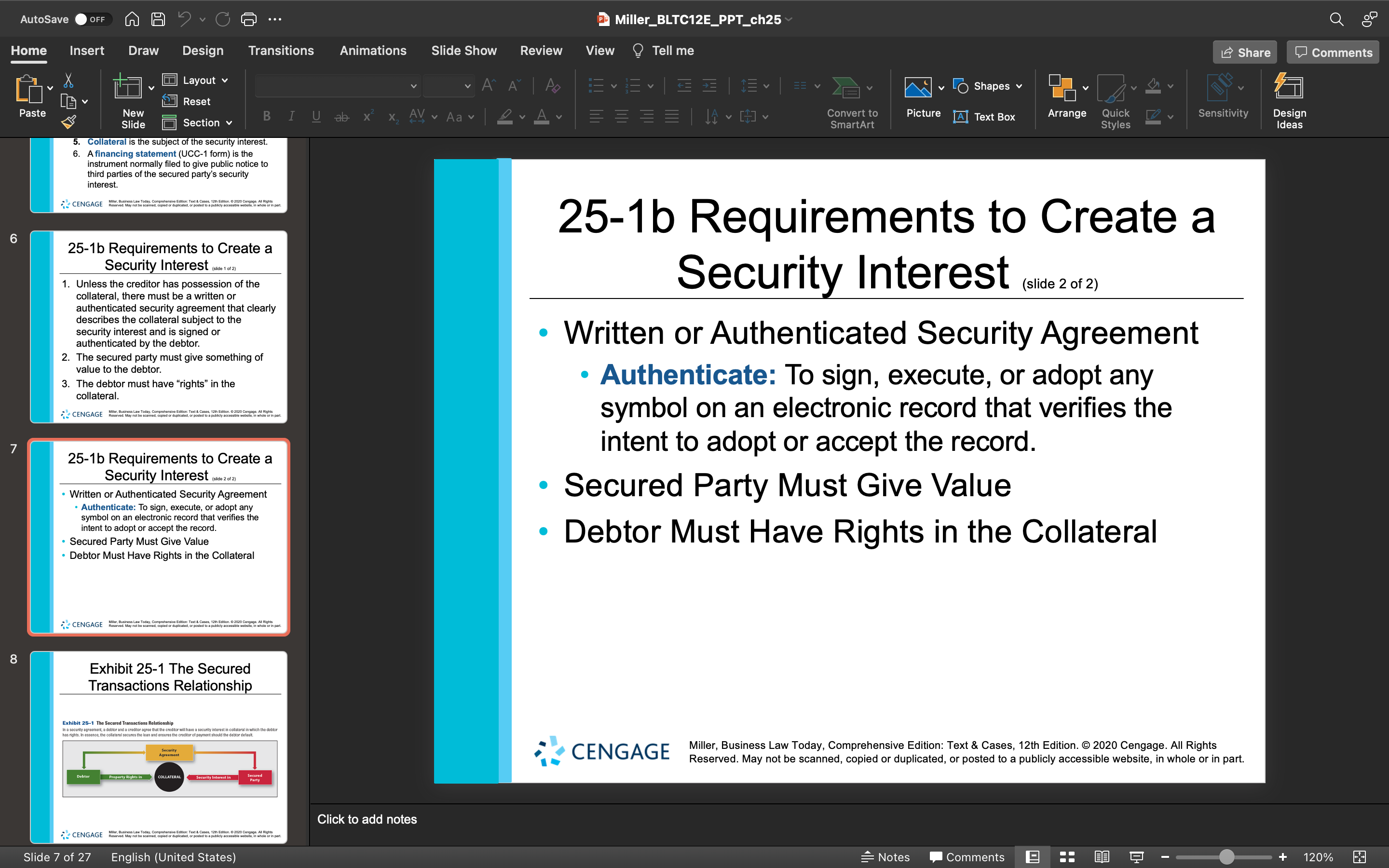Switch to Slide Sorter view icon
This screenshot has height=868, width=1389.
pyautogui.click(x=1067, y=856)
